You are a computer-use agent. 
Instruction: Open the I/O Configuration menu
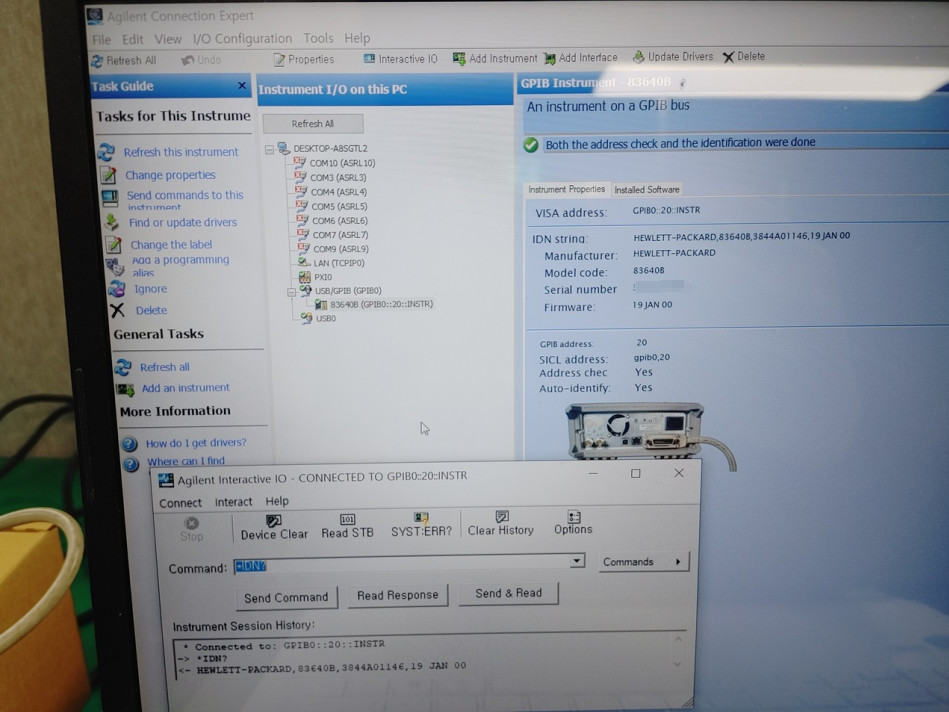click(242, 39)
